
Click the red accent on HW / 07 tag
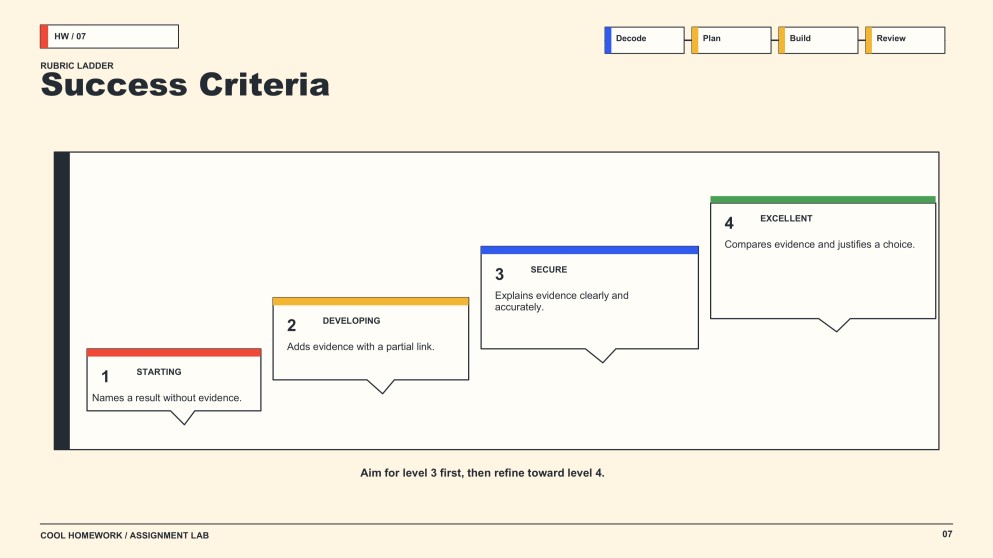tap(44, 36)
